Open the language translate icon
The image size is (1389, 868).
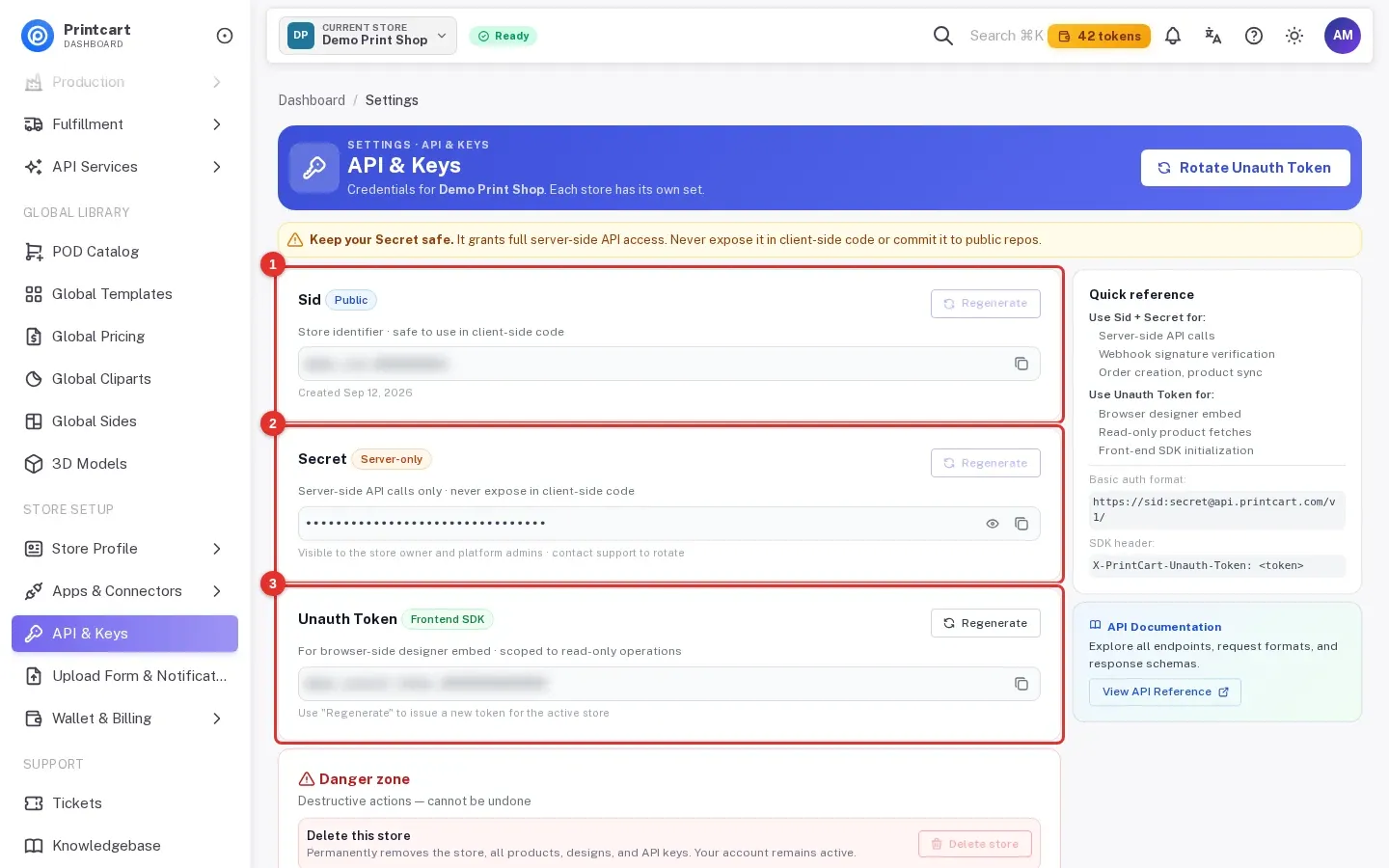click(1213, 36)
